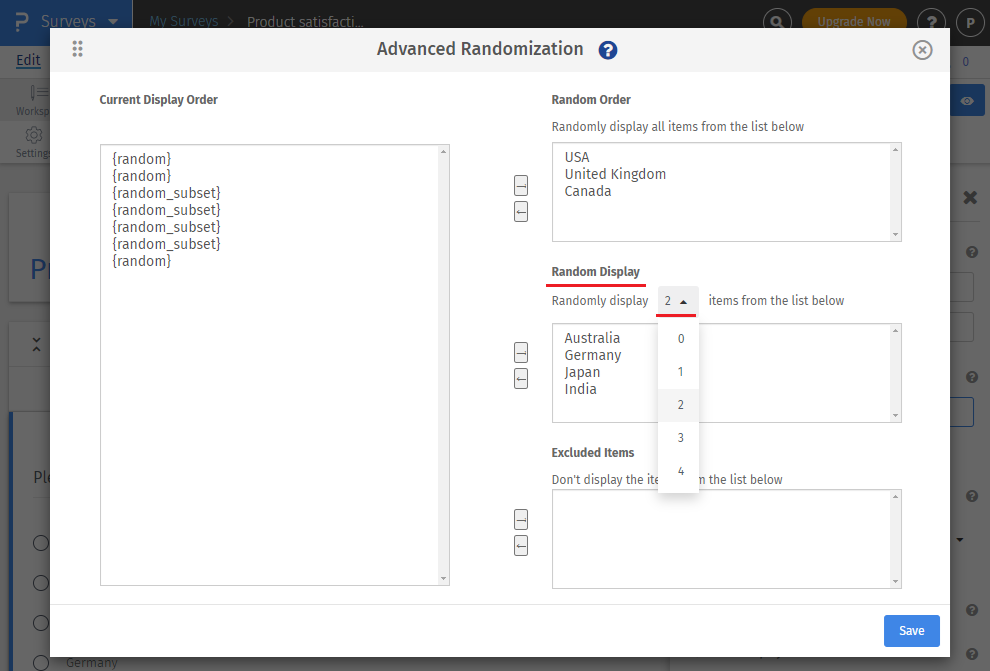990x671 pixels.
Task: Click the Save button
Action: pos(911,630)
